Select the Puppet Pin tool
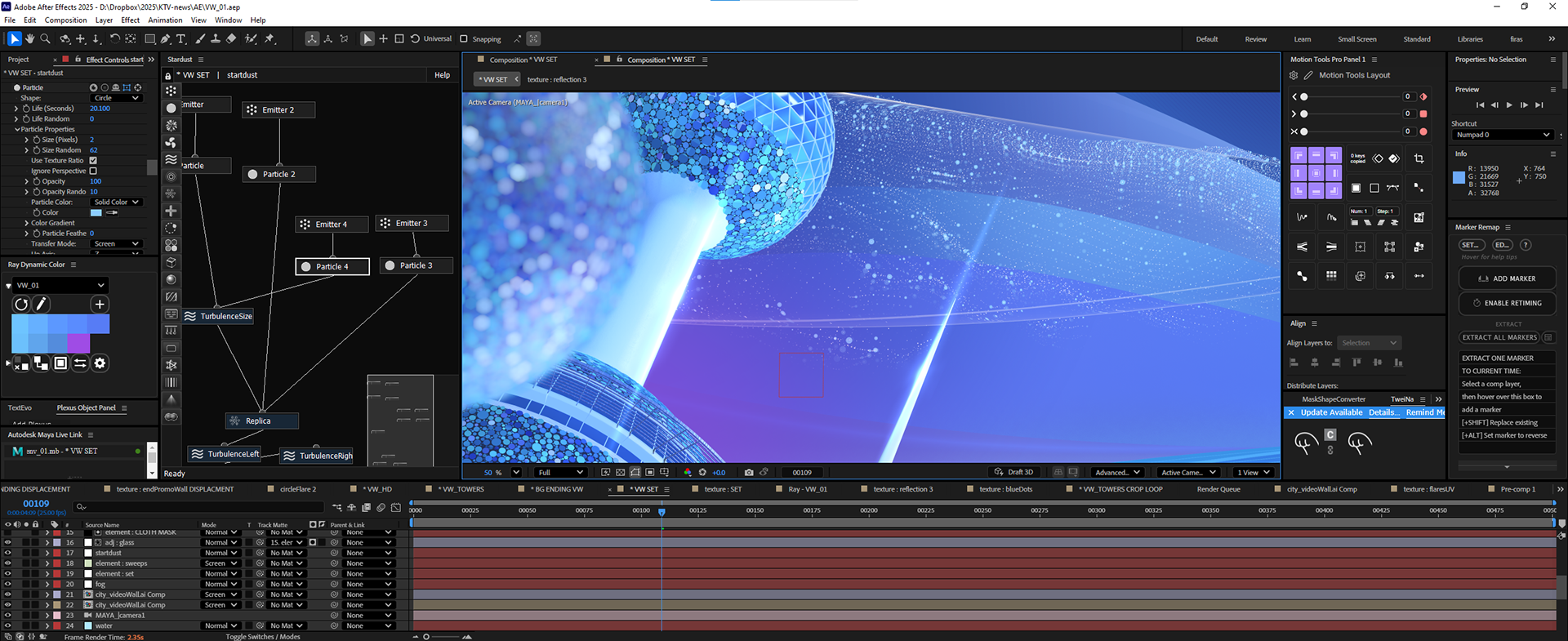The width and height of the screenshot is (1568, 641). pos(269,38)
